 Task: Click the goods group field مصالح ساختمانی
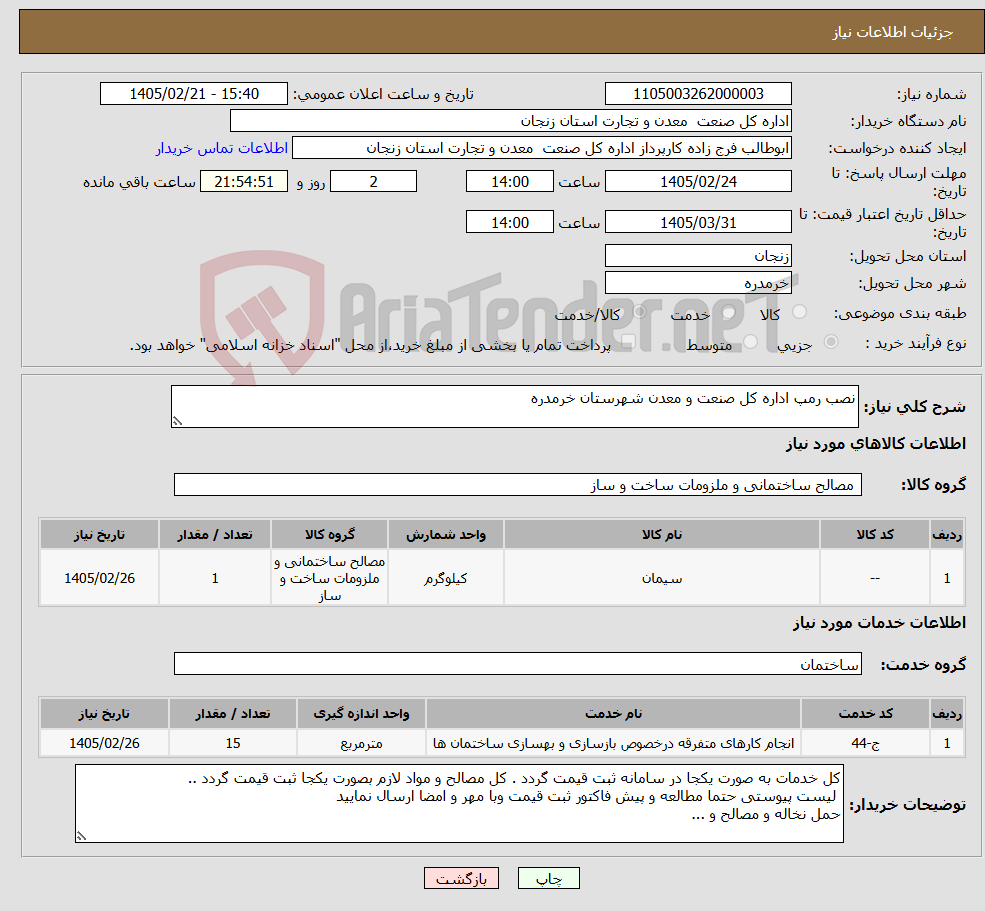click(518, 484)
